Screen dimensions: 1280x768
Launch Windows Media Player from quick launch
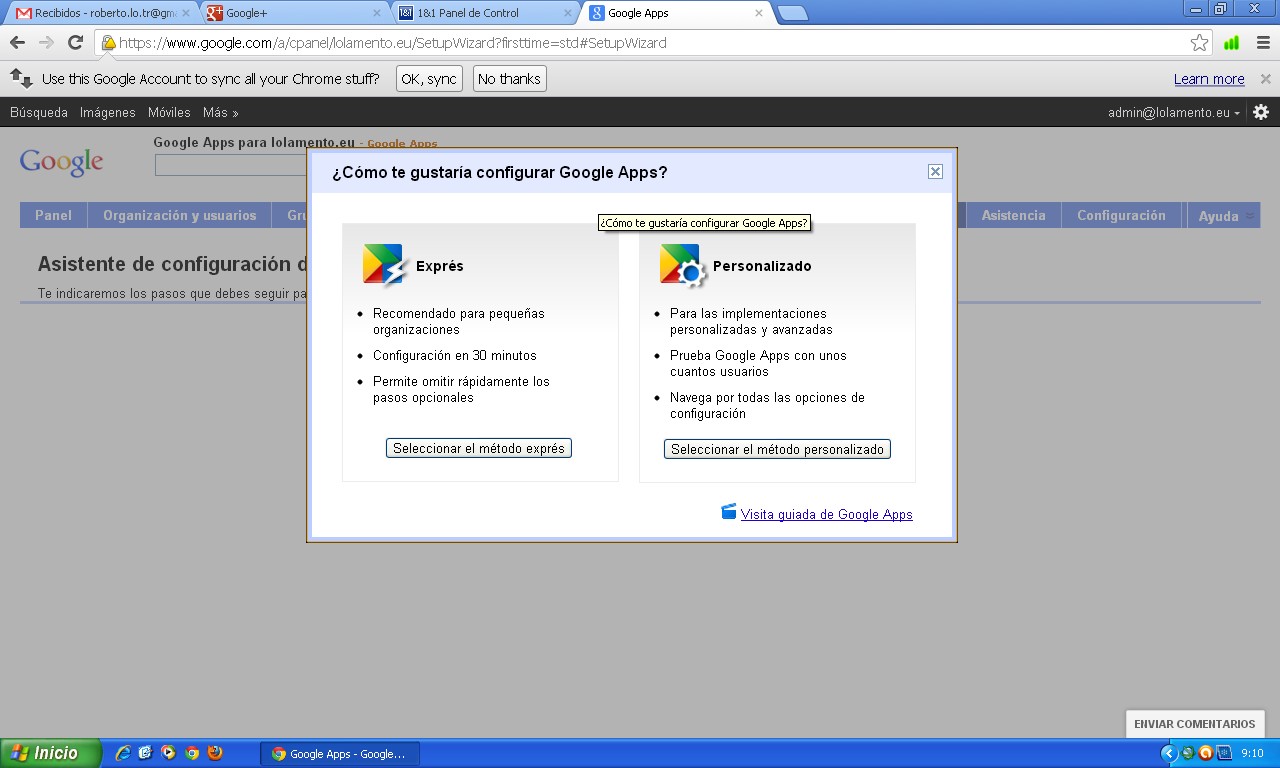tap(168, 753)
